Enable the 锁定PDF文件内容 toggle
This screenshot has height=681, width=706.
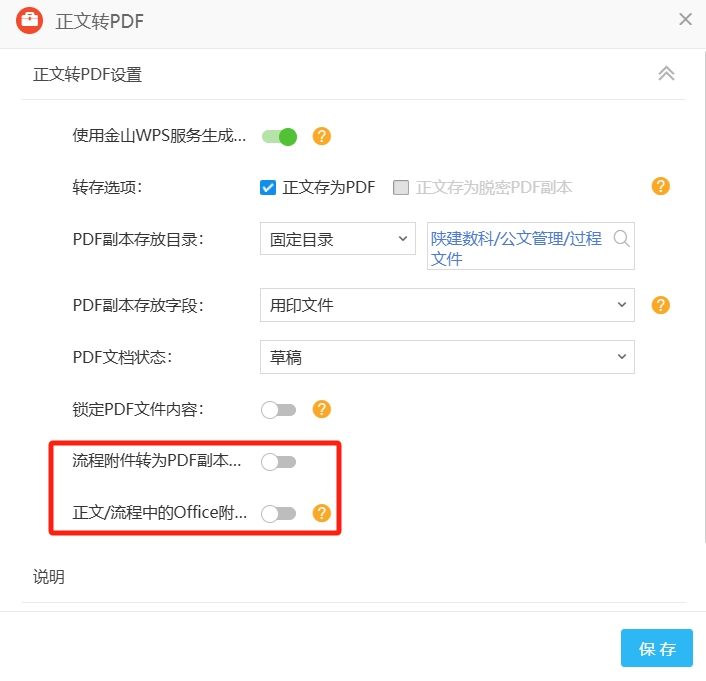[x=279, y=409]
